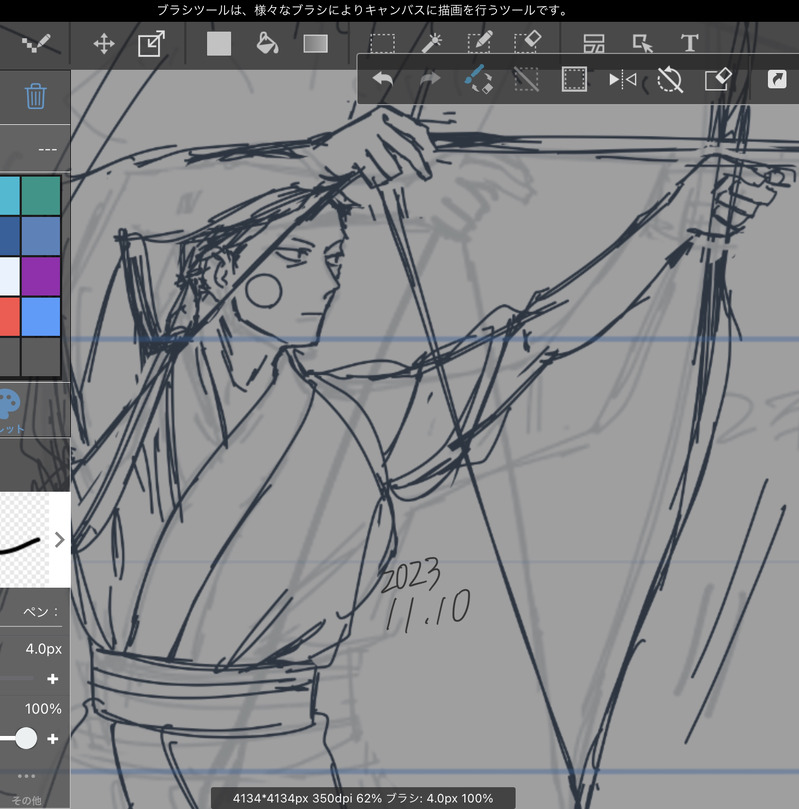Select the Text tool
The height and width of the screenshot is (809, 799).
pos(690,43)
